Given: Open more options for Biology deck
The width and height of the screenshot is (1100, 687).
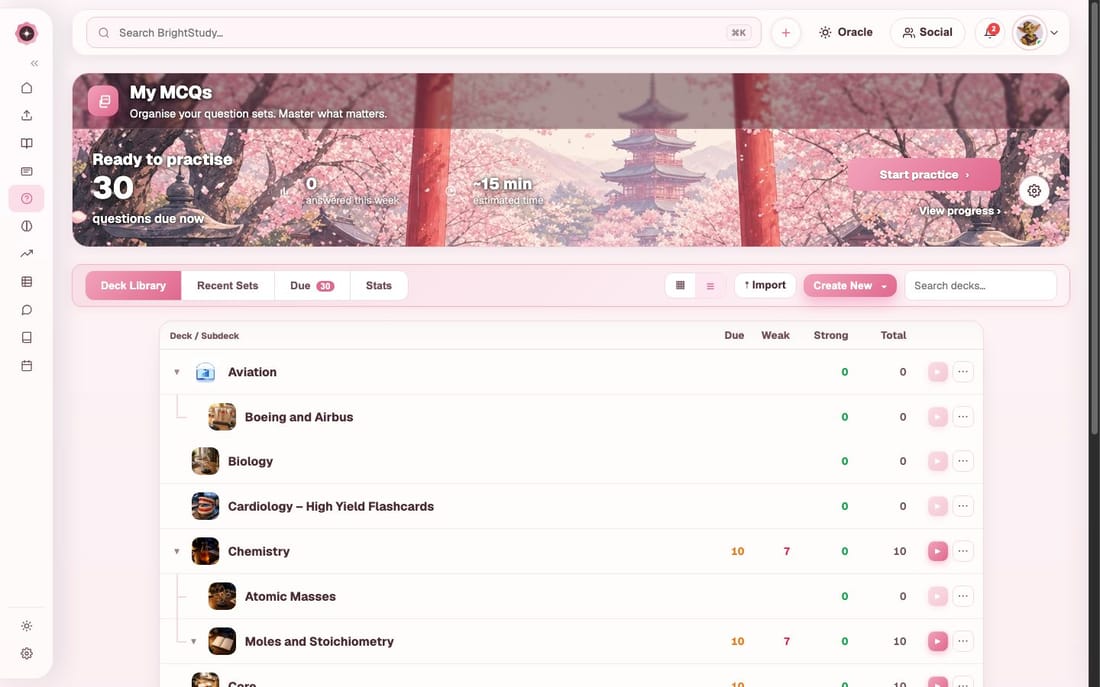Looking at the screenshot, I should (962, 461).
